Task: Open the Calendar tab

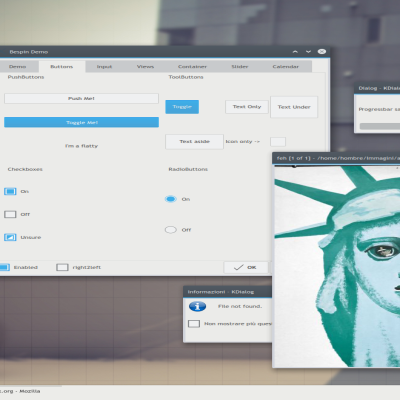Action: pos(286,67)
